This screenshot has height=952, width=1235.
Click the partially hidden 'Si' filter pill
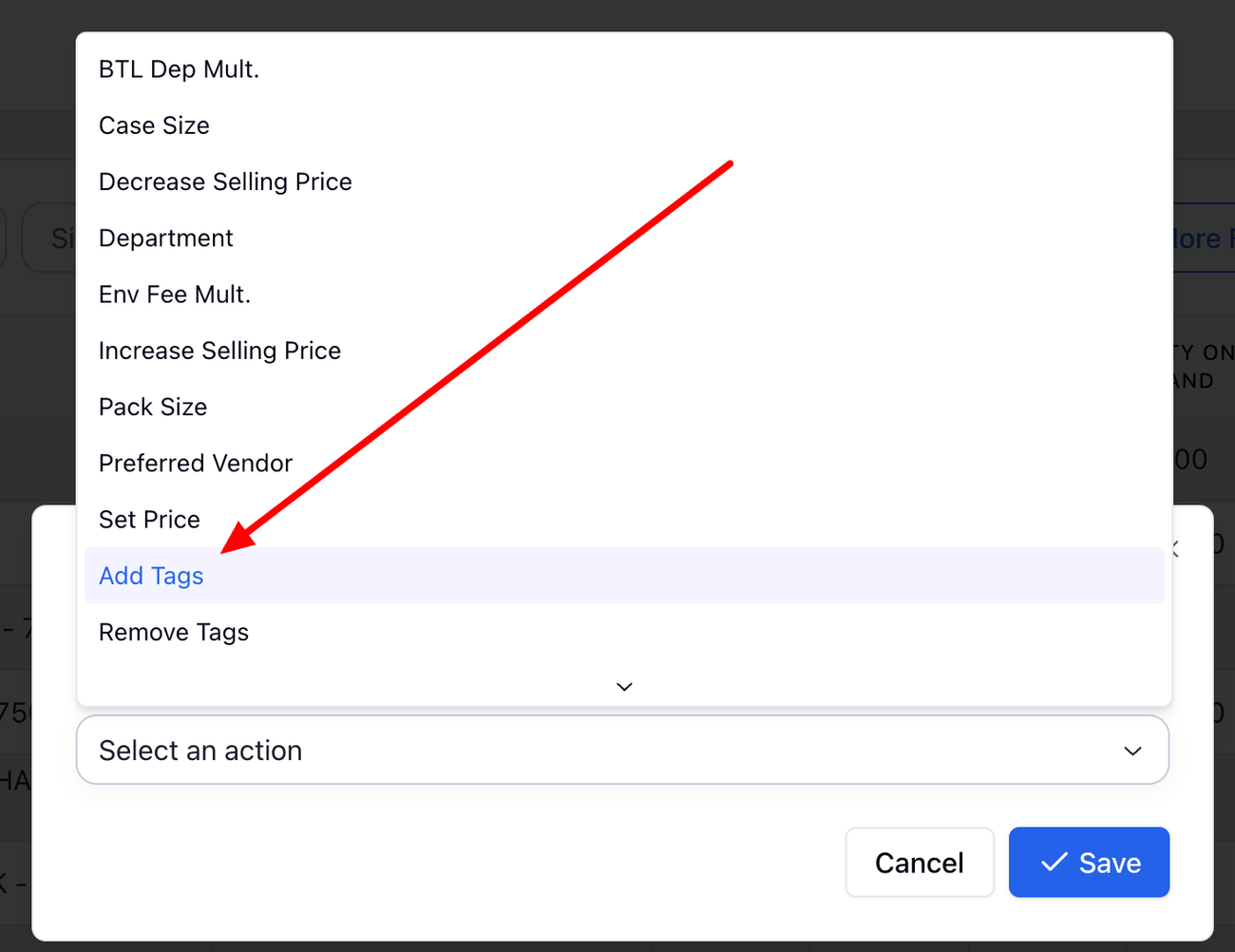[59, 238]
